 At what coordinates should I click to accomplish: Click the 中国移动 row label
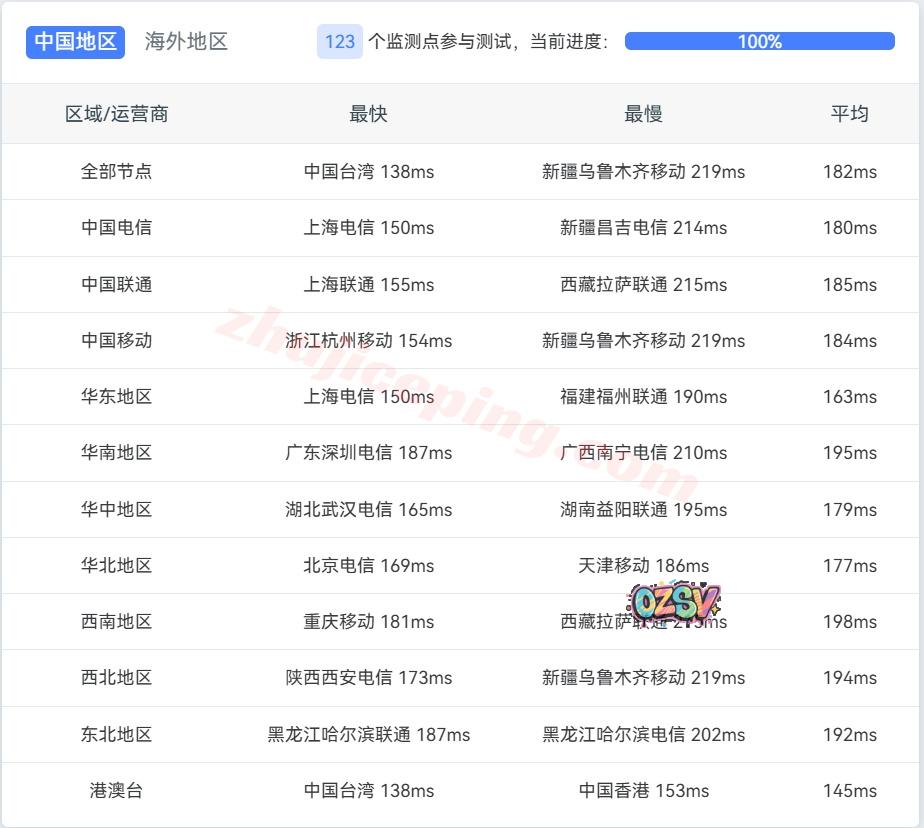tap(116, 340)
